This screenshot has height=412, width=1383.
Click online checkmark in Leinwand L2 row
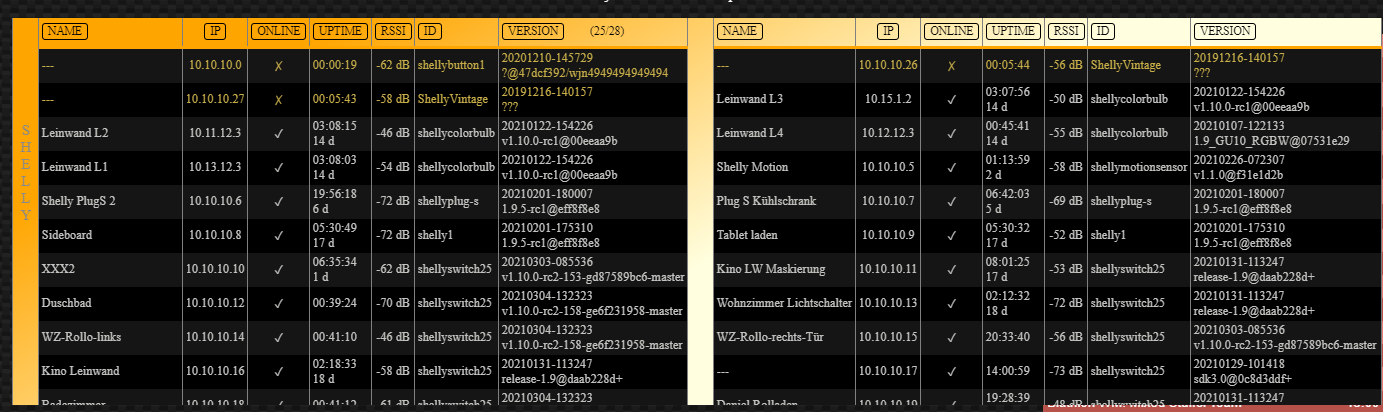coord(278,133)
